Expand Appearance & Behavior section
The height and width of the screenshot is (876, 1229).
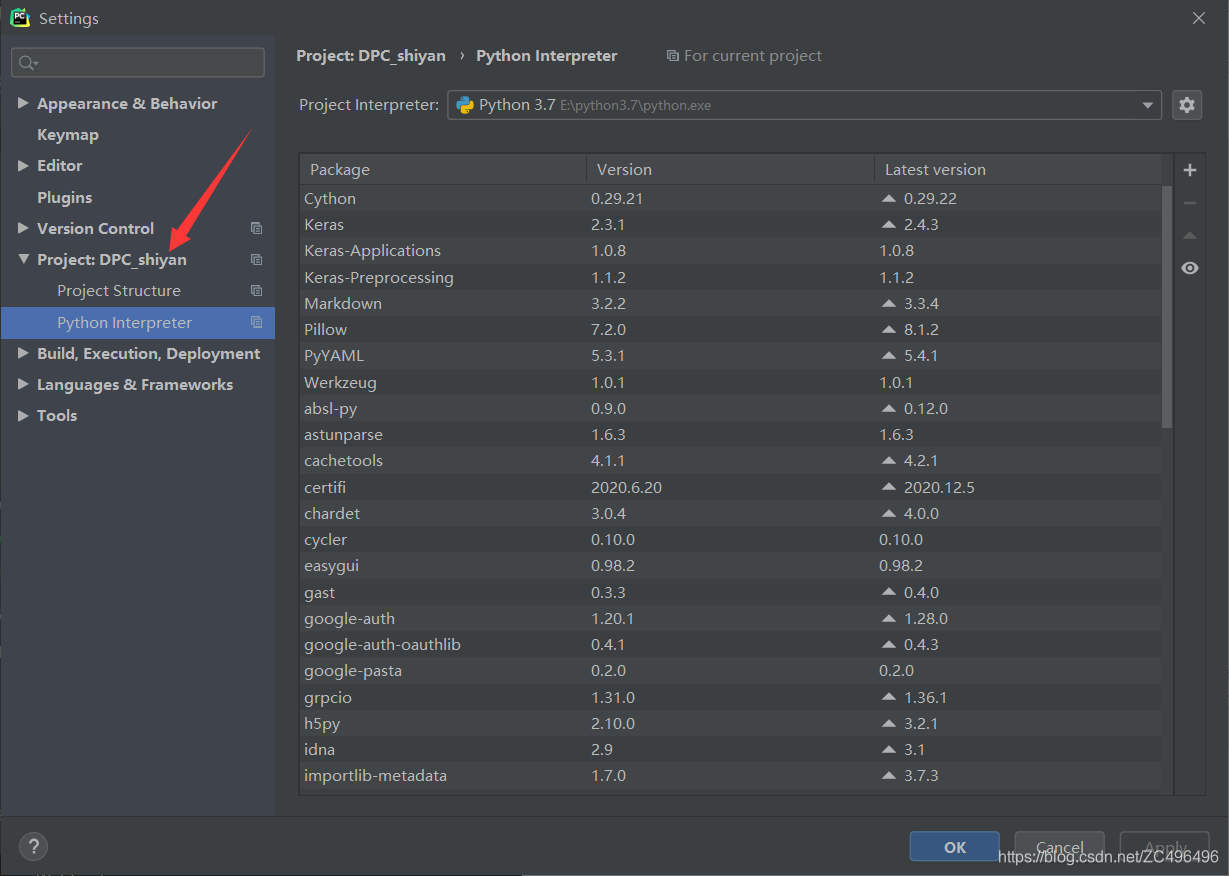coord(23,103)
